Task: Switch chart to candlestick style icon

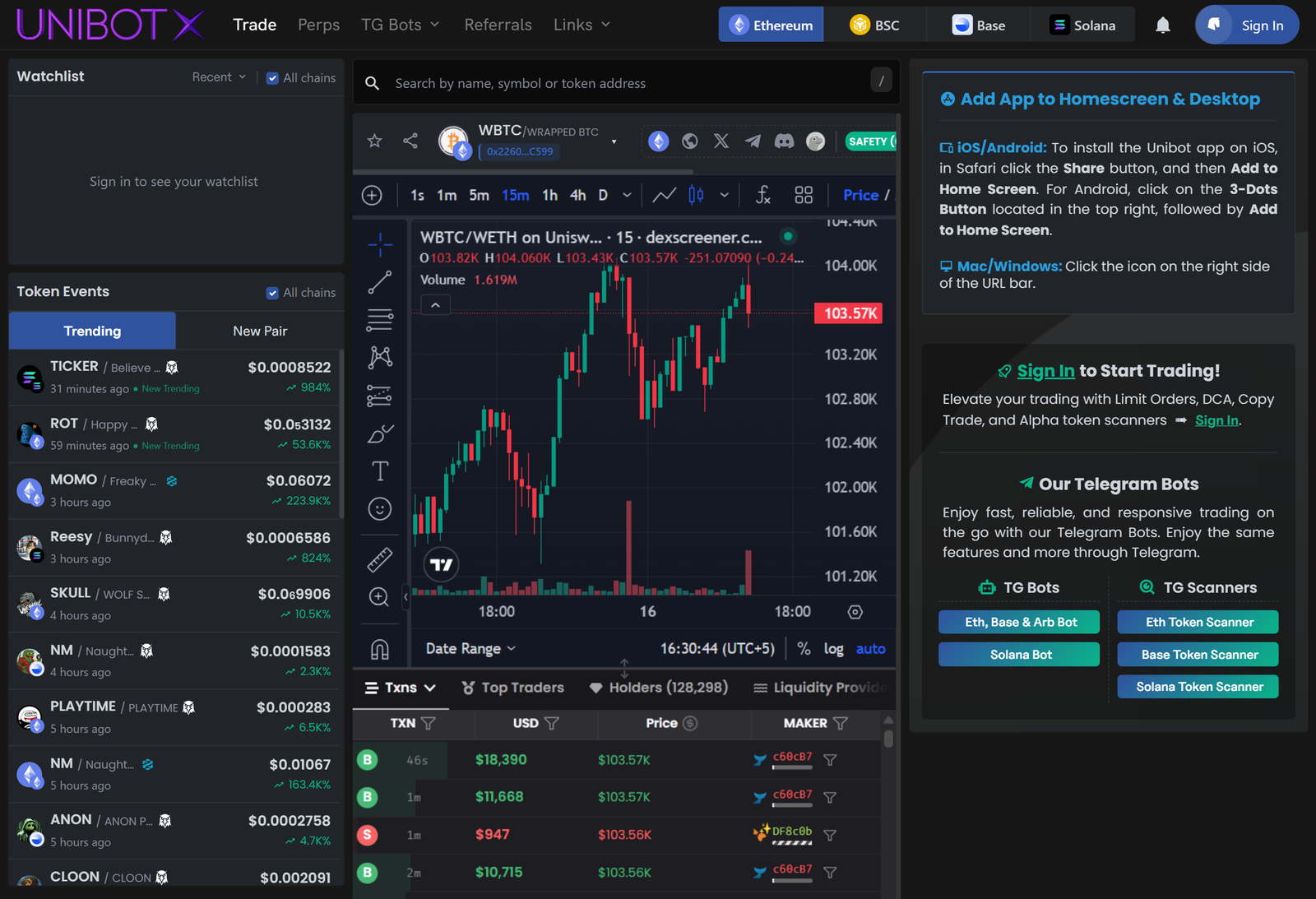Action: [695, 195]
